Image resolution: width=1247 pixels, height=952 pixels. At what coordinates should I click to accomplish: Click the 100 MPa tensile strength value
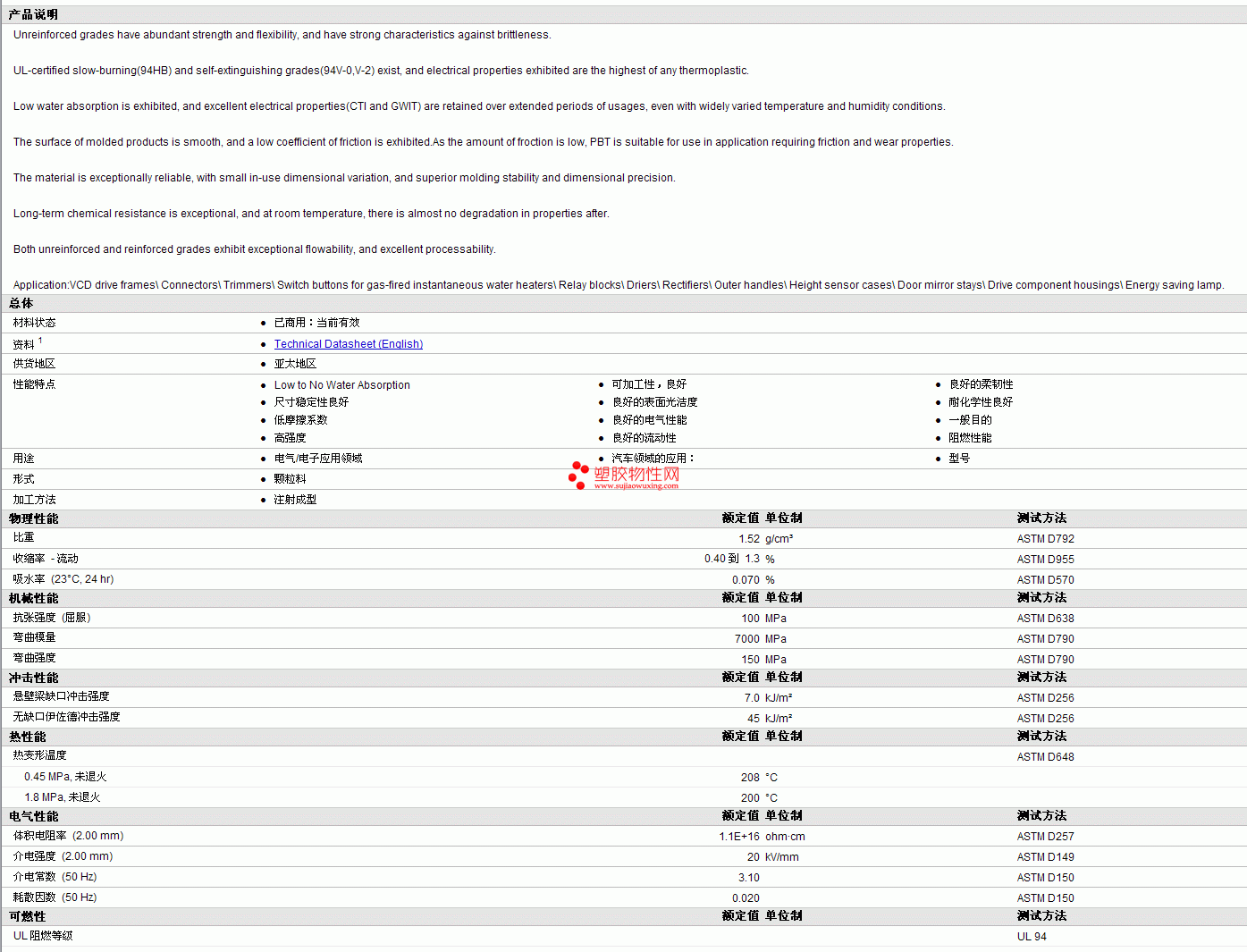pyautogui.click(x=763, y=619)
